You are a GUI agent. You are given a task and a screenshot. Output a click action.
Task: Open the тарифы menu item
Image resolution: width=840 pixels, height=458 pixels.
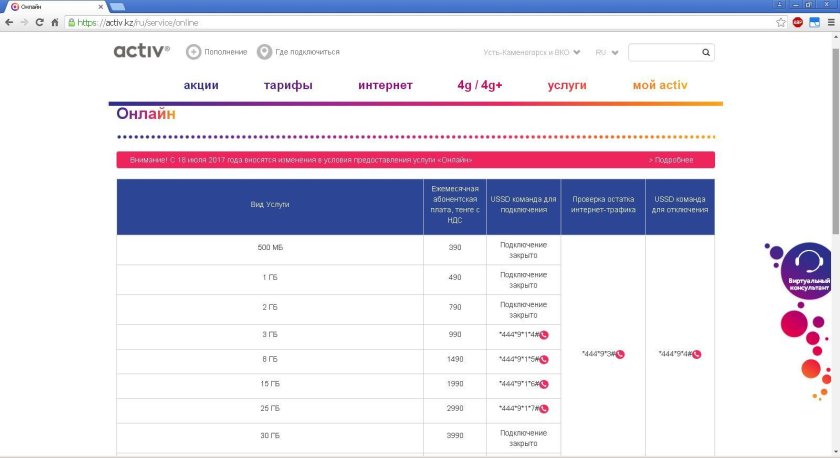[x=288, y=86]
